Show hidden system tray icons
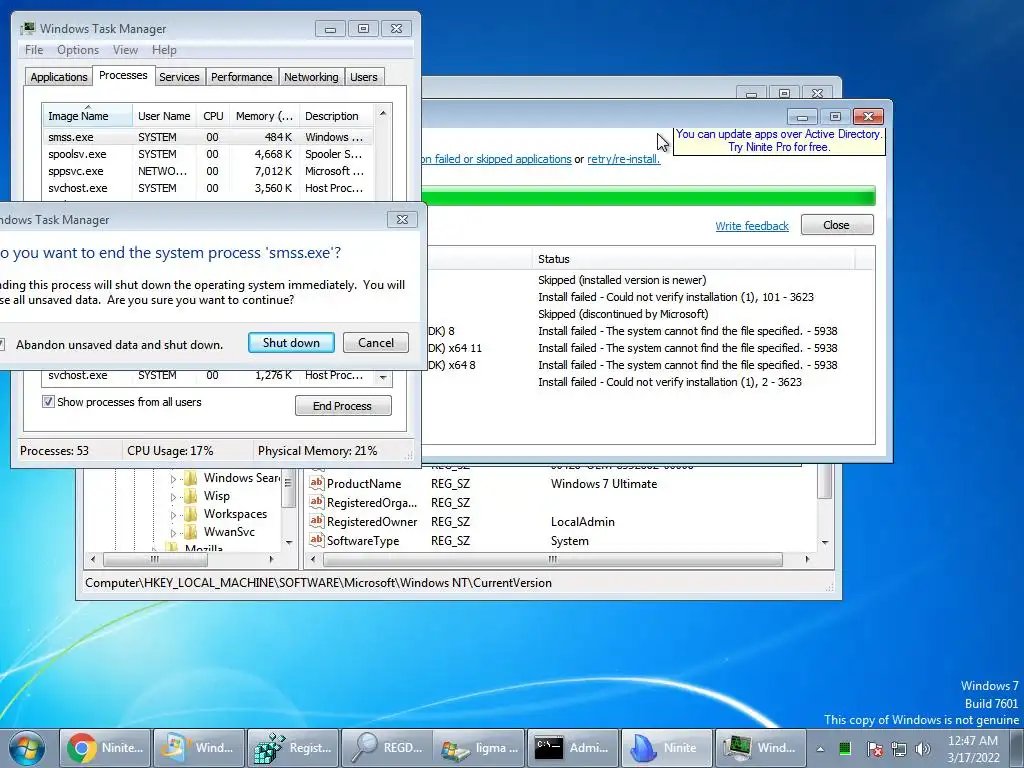The image size is (1024, 768). [820, 749]
